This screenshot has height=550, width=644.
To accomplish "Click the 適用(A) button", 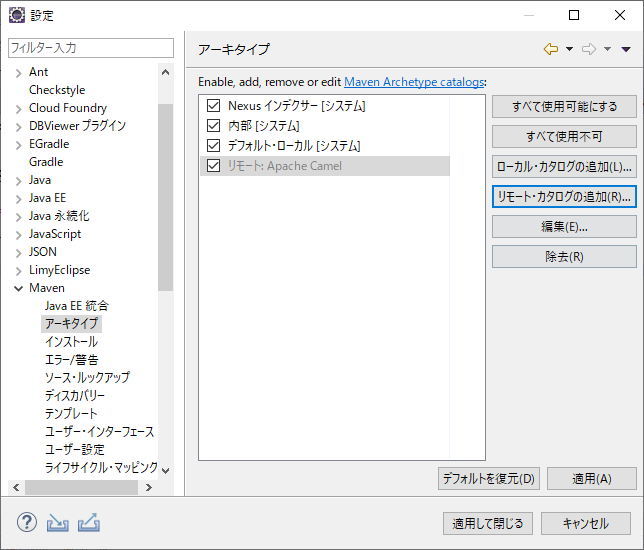I will tap(592, 479).
